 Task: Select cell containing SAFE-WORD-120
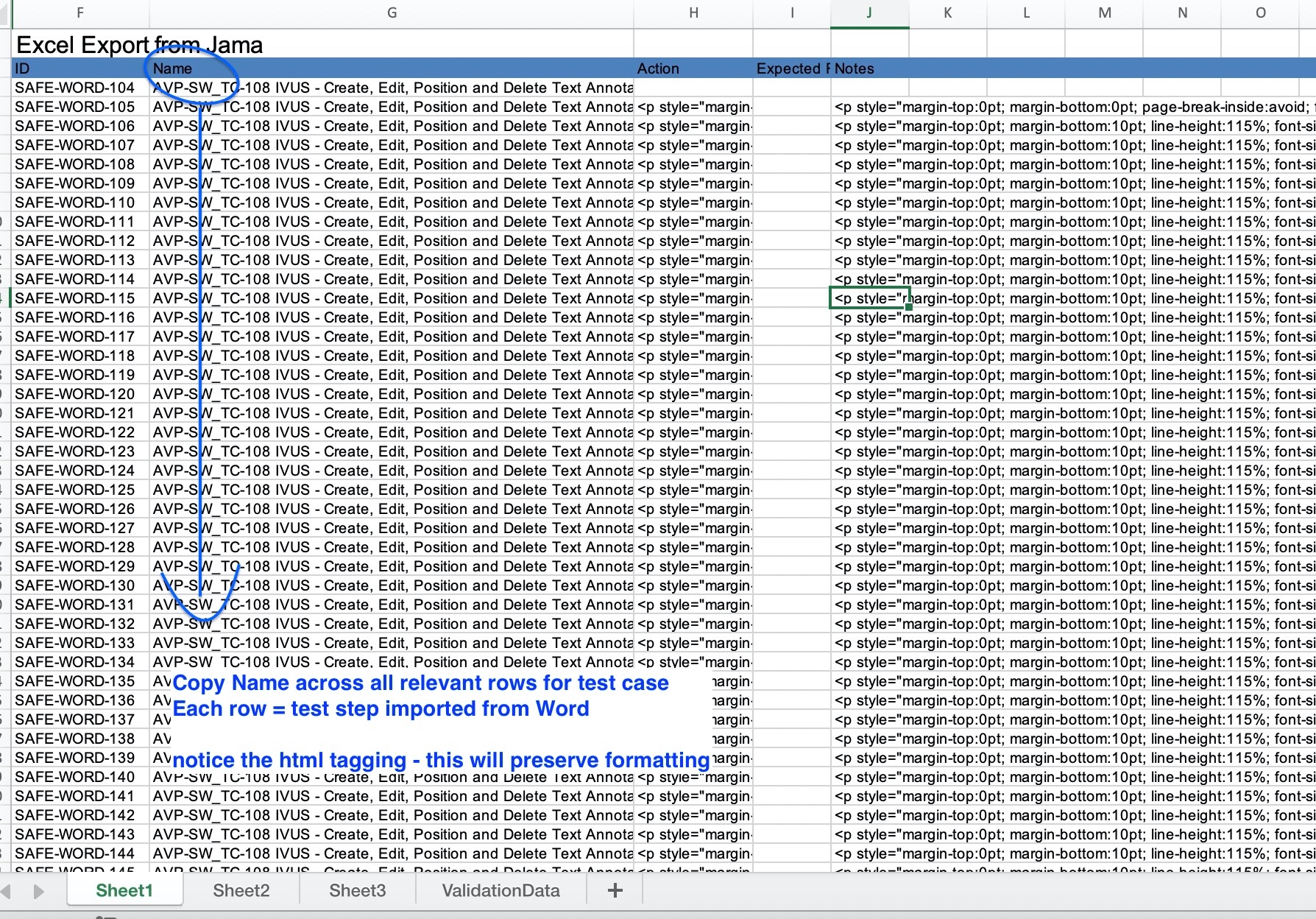pos(80,394)
